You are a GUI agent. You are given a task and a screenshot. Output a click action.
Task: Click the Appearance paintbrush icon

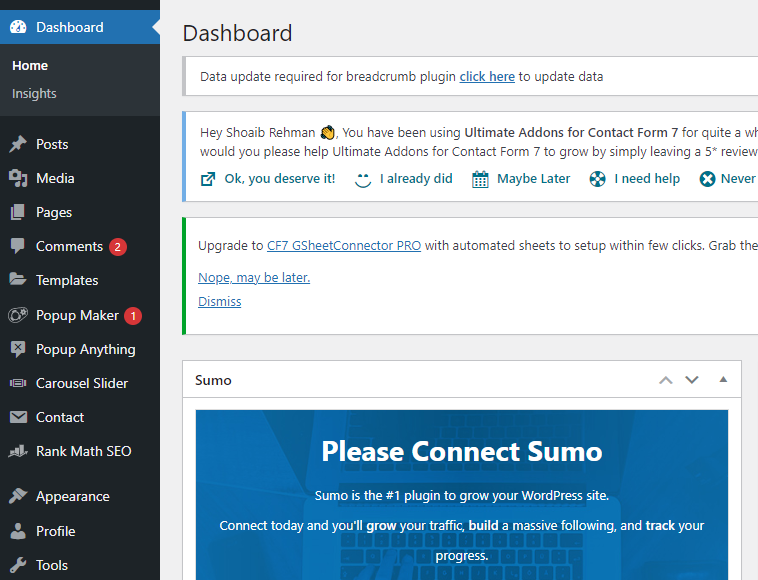[x=18, y=496]
